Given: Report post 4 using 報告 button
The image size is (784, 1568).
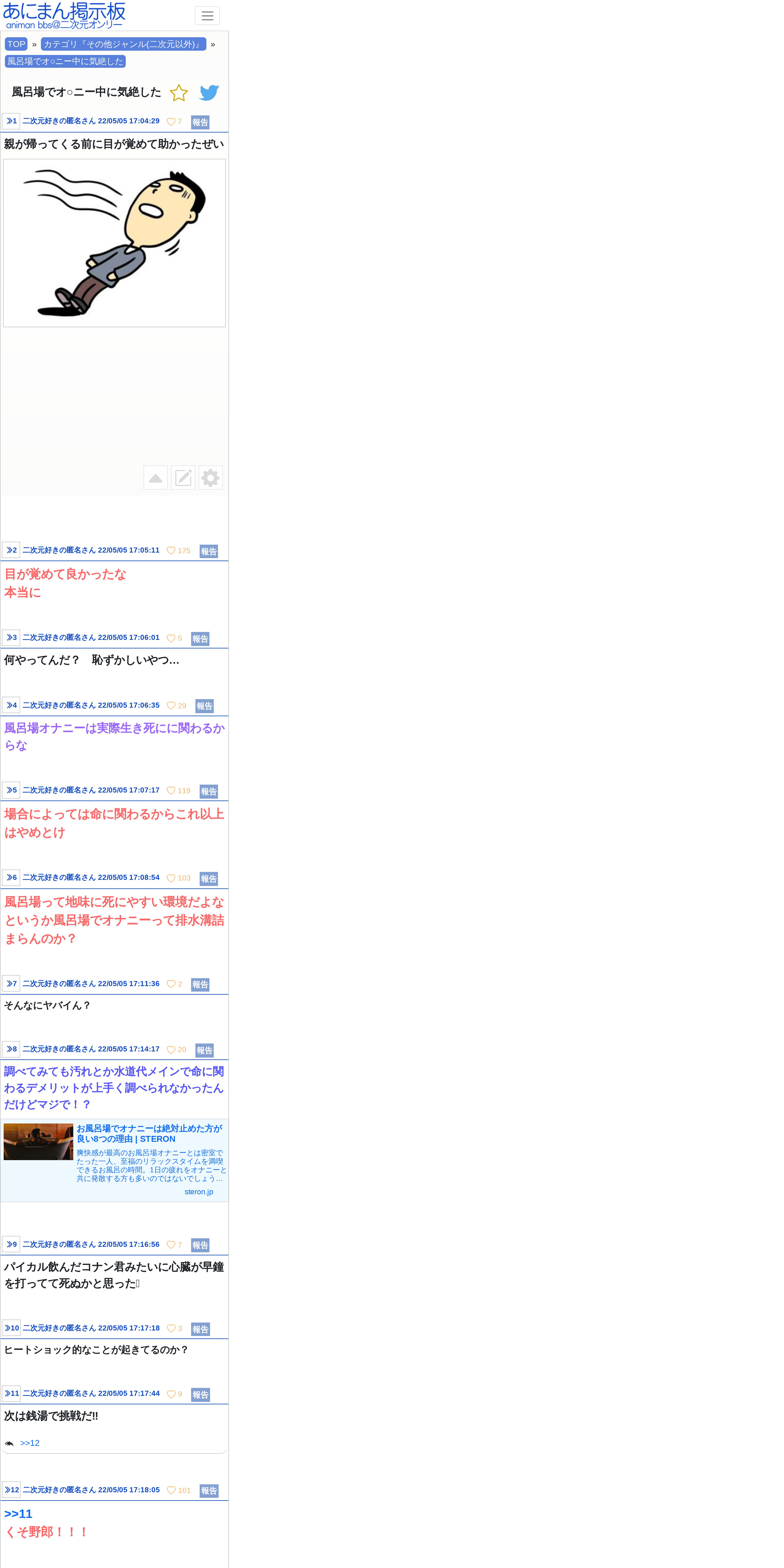Looking at the screenshot, I should coord(205,706).
